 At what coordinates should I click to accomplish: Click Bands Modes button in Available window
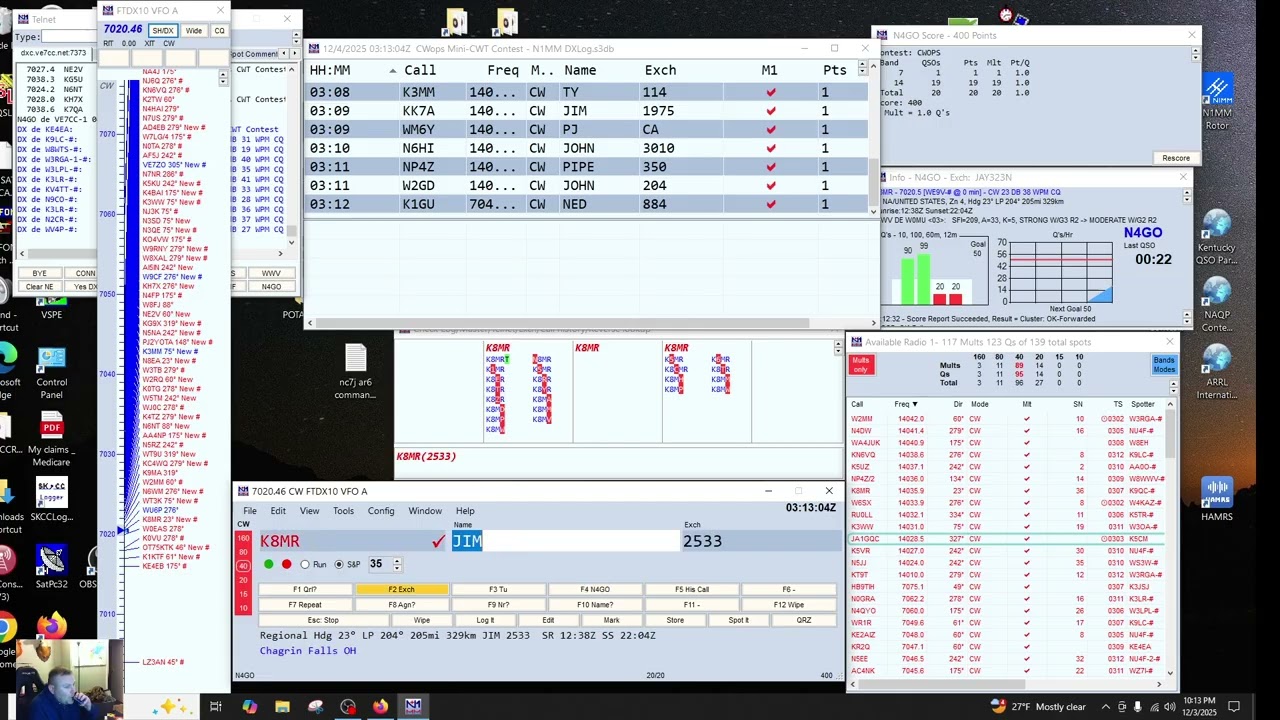(x=1163, y=365)
